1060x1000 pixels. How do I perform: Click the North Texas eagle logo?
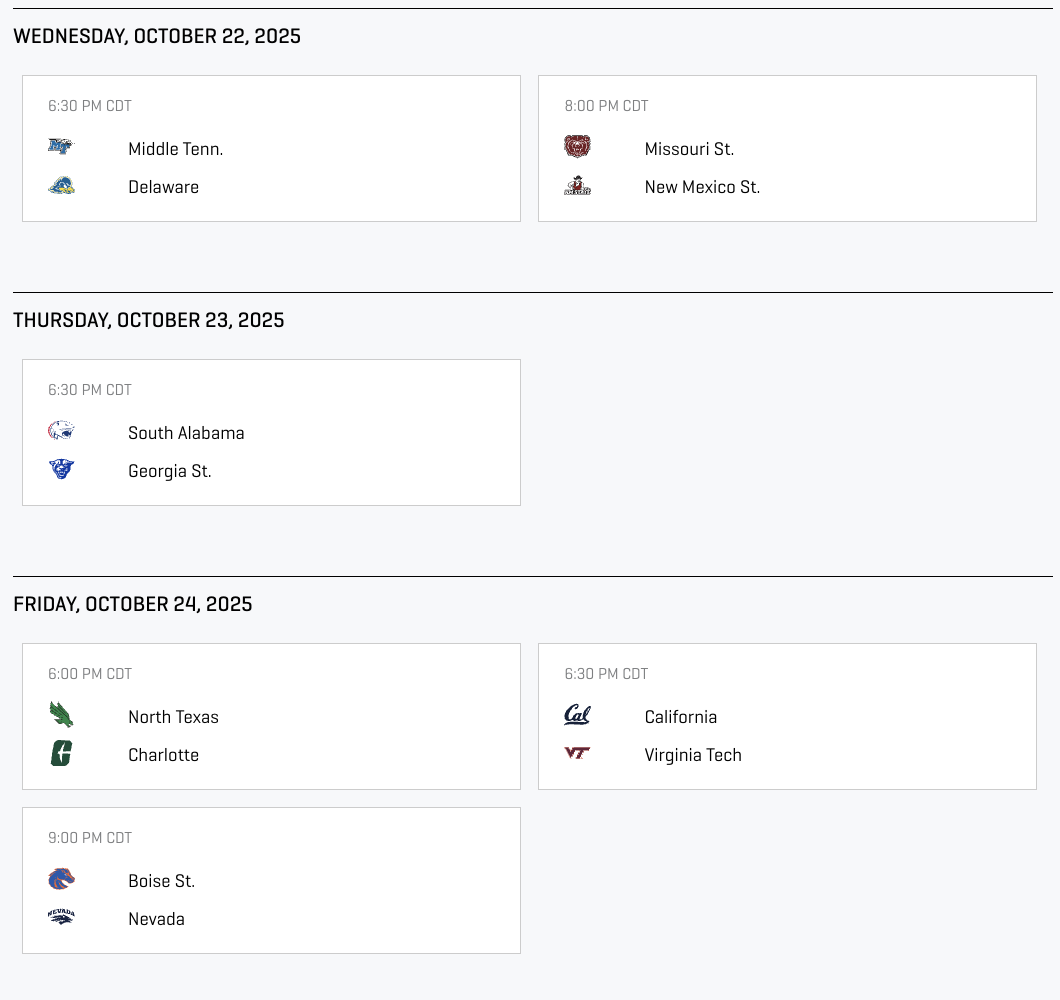tap(61, 715)
